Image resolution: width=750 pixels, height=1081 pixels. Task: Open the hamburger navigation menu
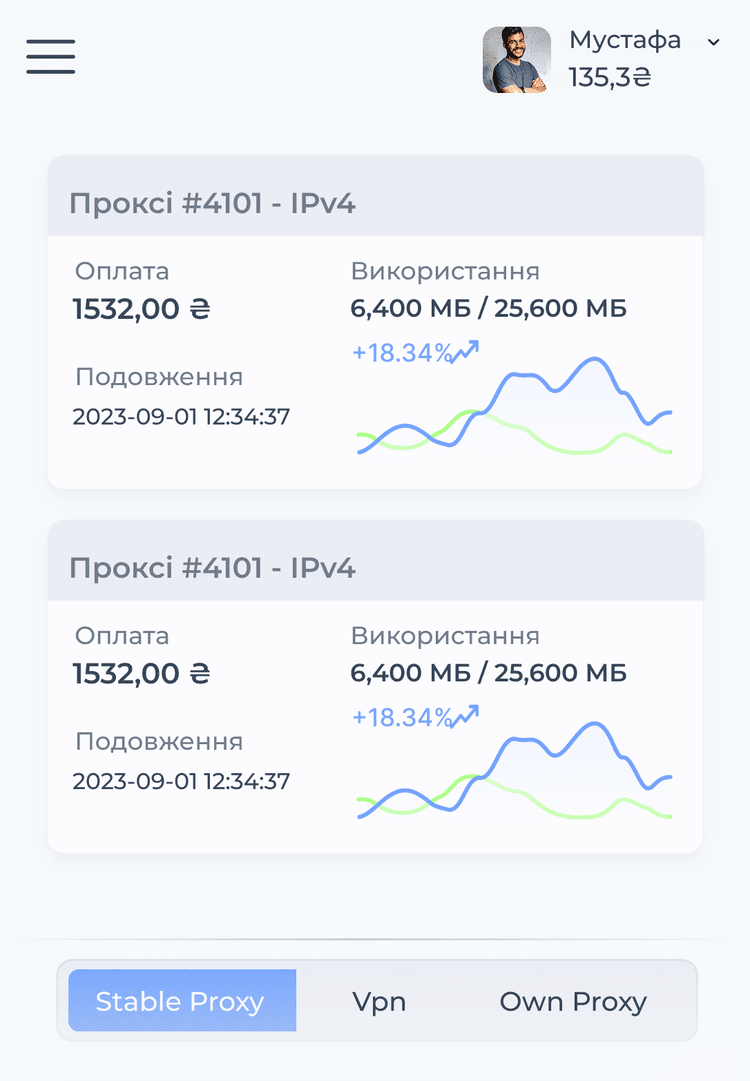click(50, 57)
